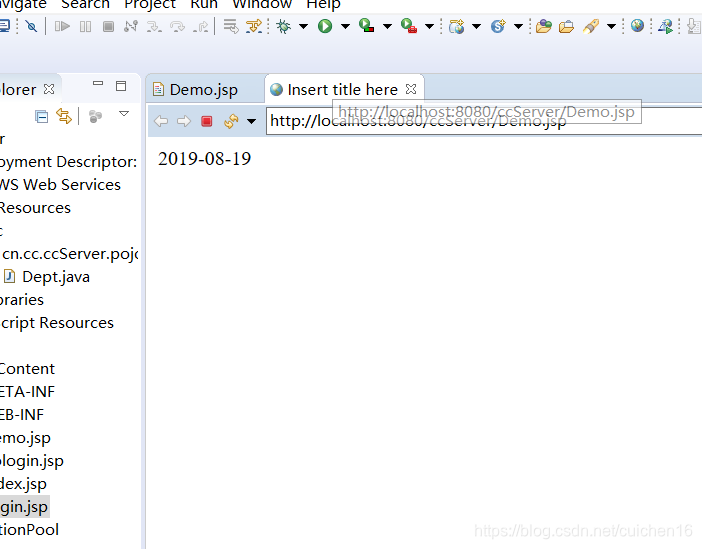Toggle Use Step Filters icon
Viewport: 702px width, 549px height.
click(x=254, y=26)
